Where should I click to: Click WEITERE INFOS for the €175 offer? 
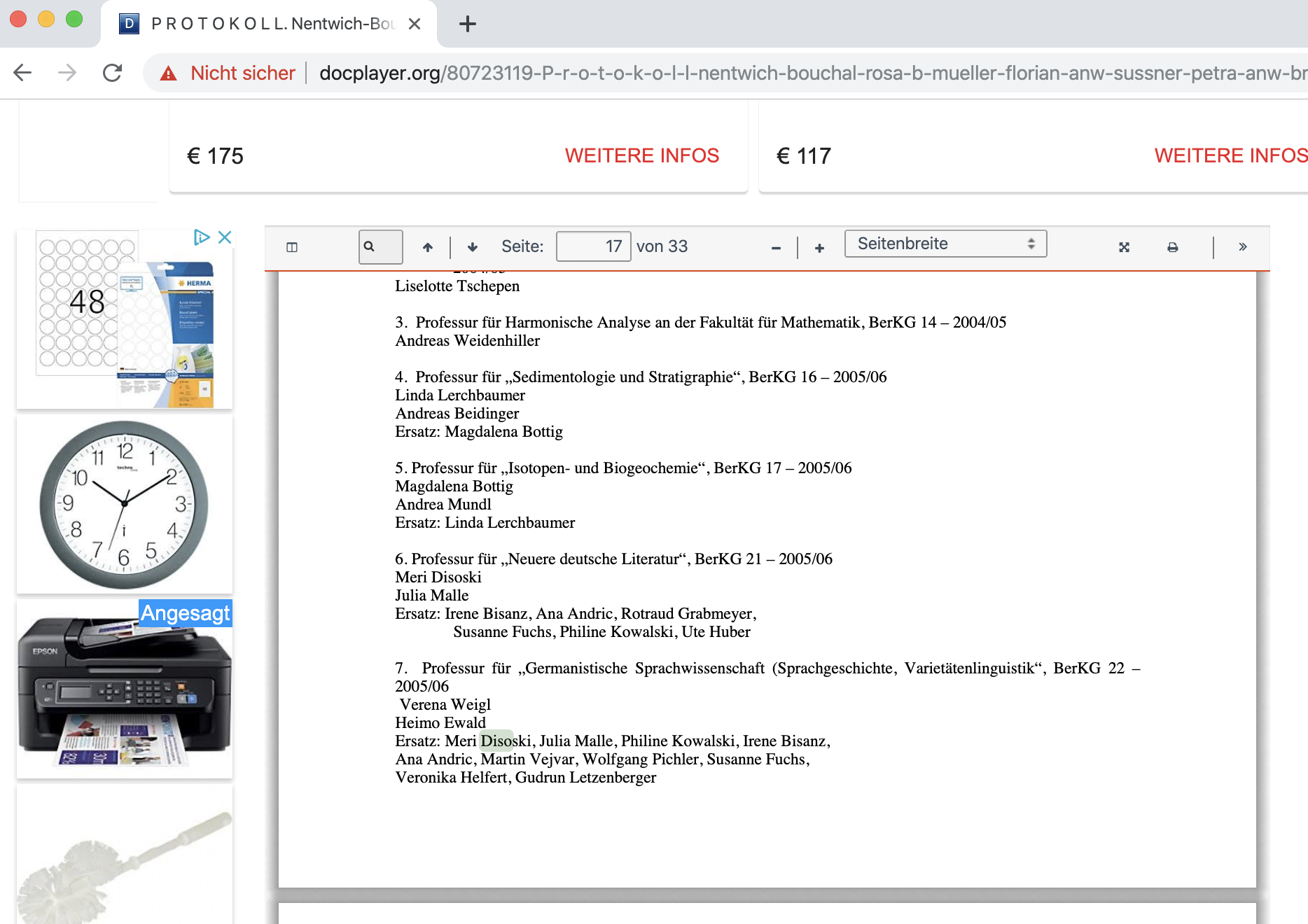641,155
